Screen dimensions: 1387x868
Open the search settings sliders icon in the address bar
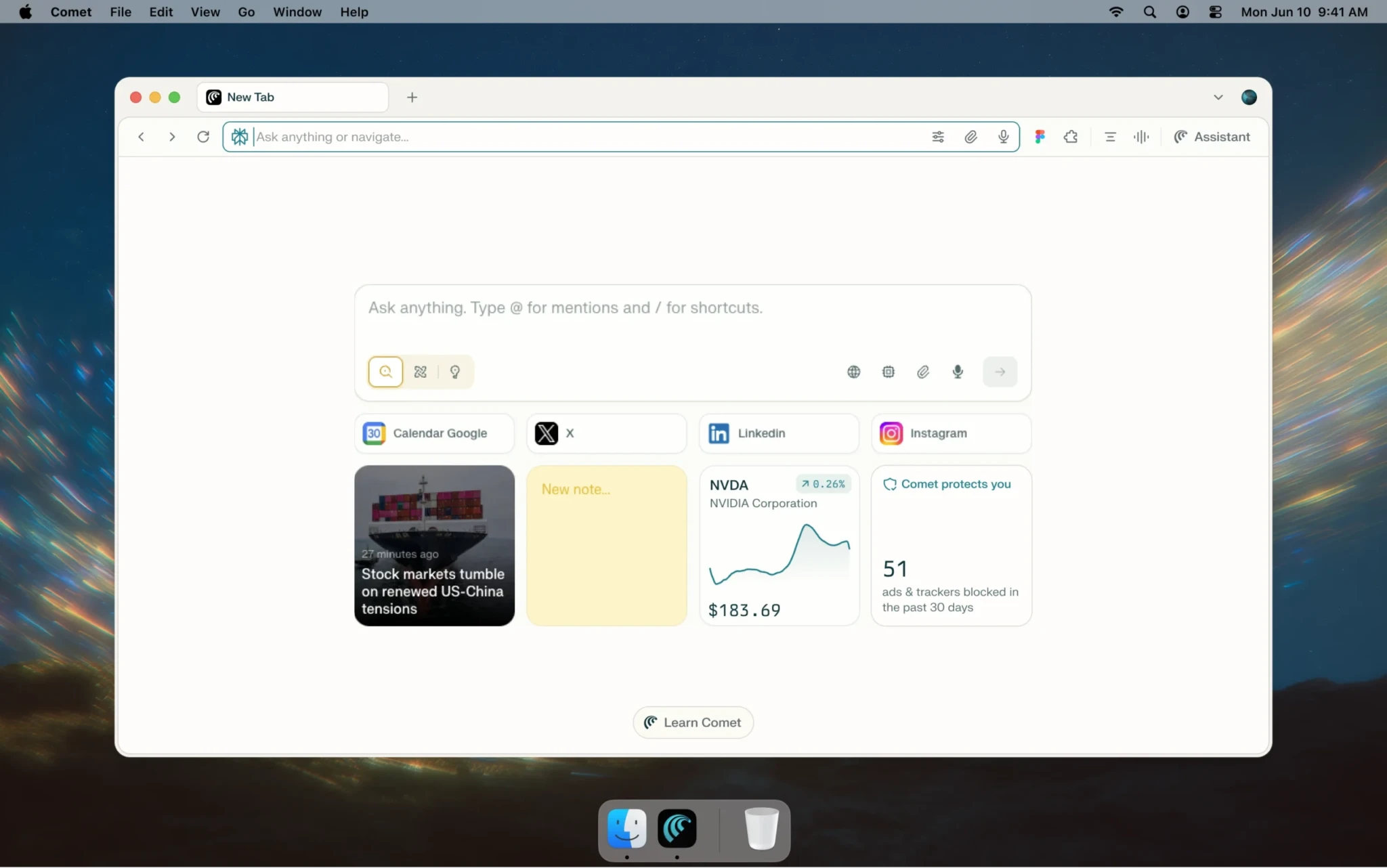938,137
